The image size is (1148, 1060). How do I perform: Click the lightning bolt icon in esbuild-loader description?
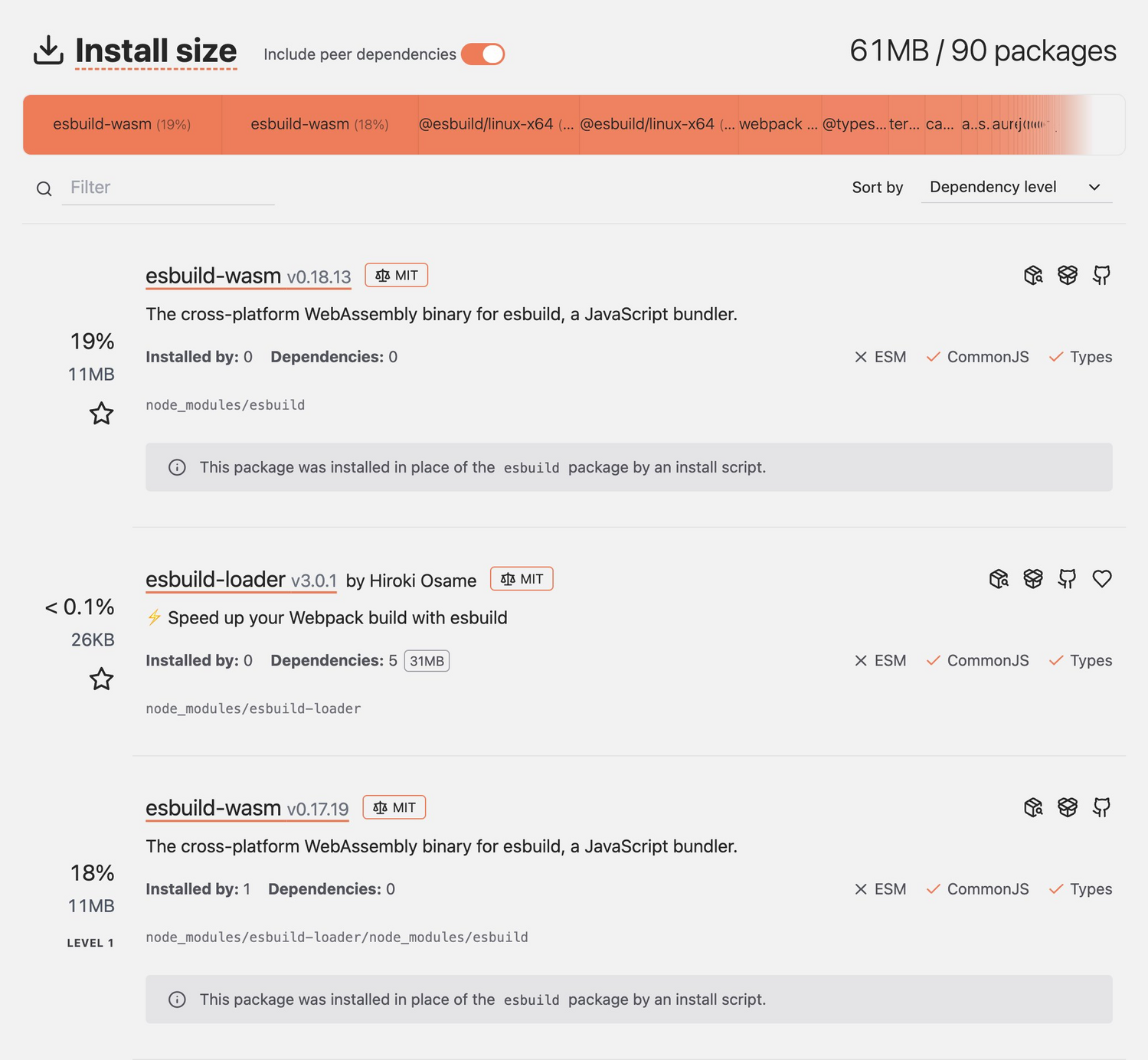click(x=154, y=617)
